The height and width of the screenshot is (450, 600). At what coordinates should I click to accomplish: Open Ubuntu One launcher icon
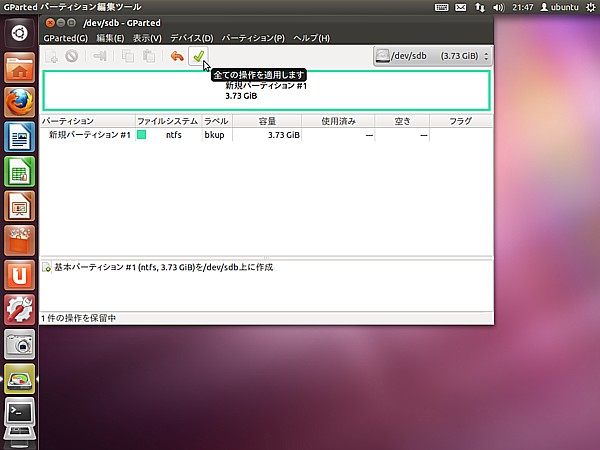[19, 275]
